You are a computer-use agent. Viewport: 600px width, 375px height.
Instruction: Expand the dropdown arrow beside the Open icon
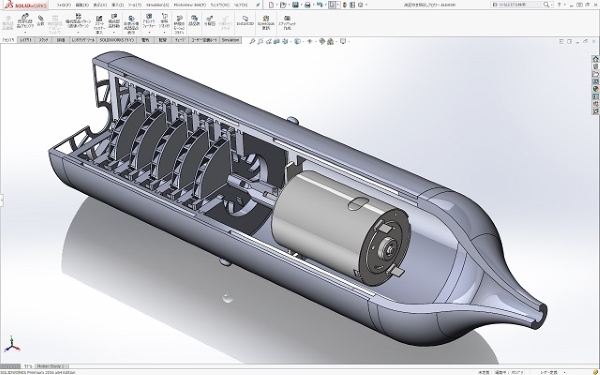pyautogui.click(x=289, y=5)
